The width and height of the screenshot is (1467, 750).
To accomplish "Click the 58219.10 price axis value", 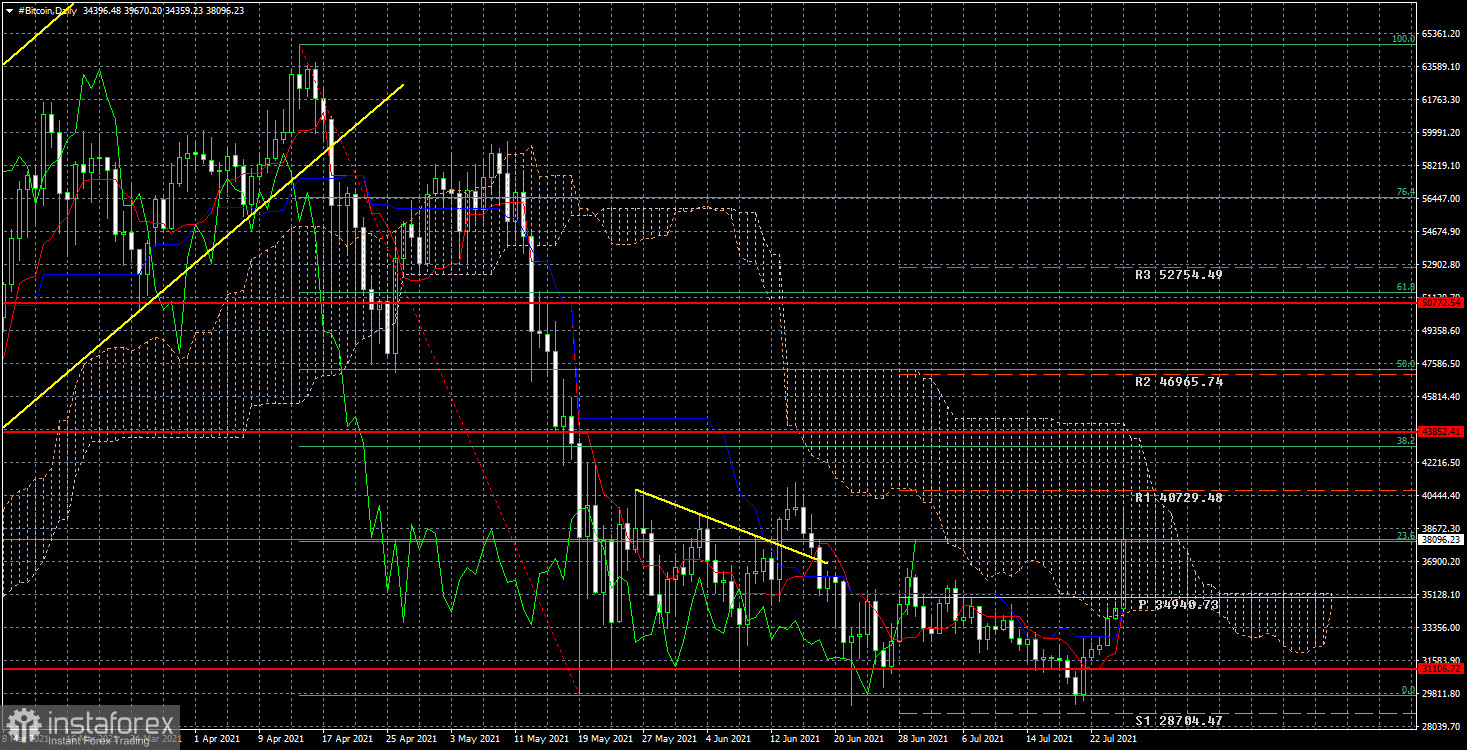I will click(1442, 165).
